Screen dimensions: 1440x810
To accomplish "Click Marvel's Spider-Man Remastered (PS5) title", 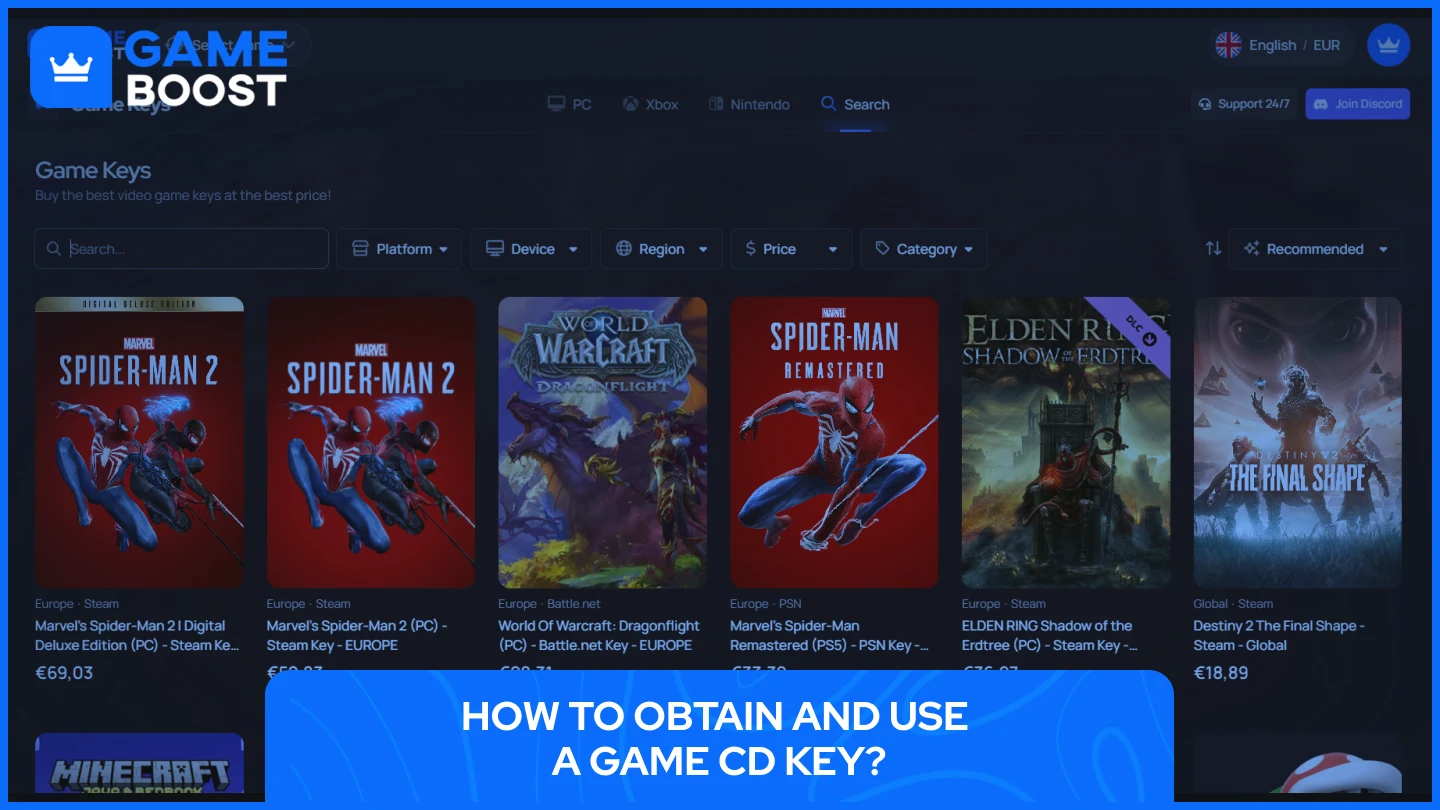I will pyautogui.click(x=830, y=635).
